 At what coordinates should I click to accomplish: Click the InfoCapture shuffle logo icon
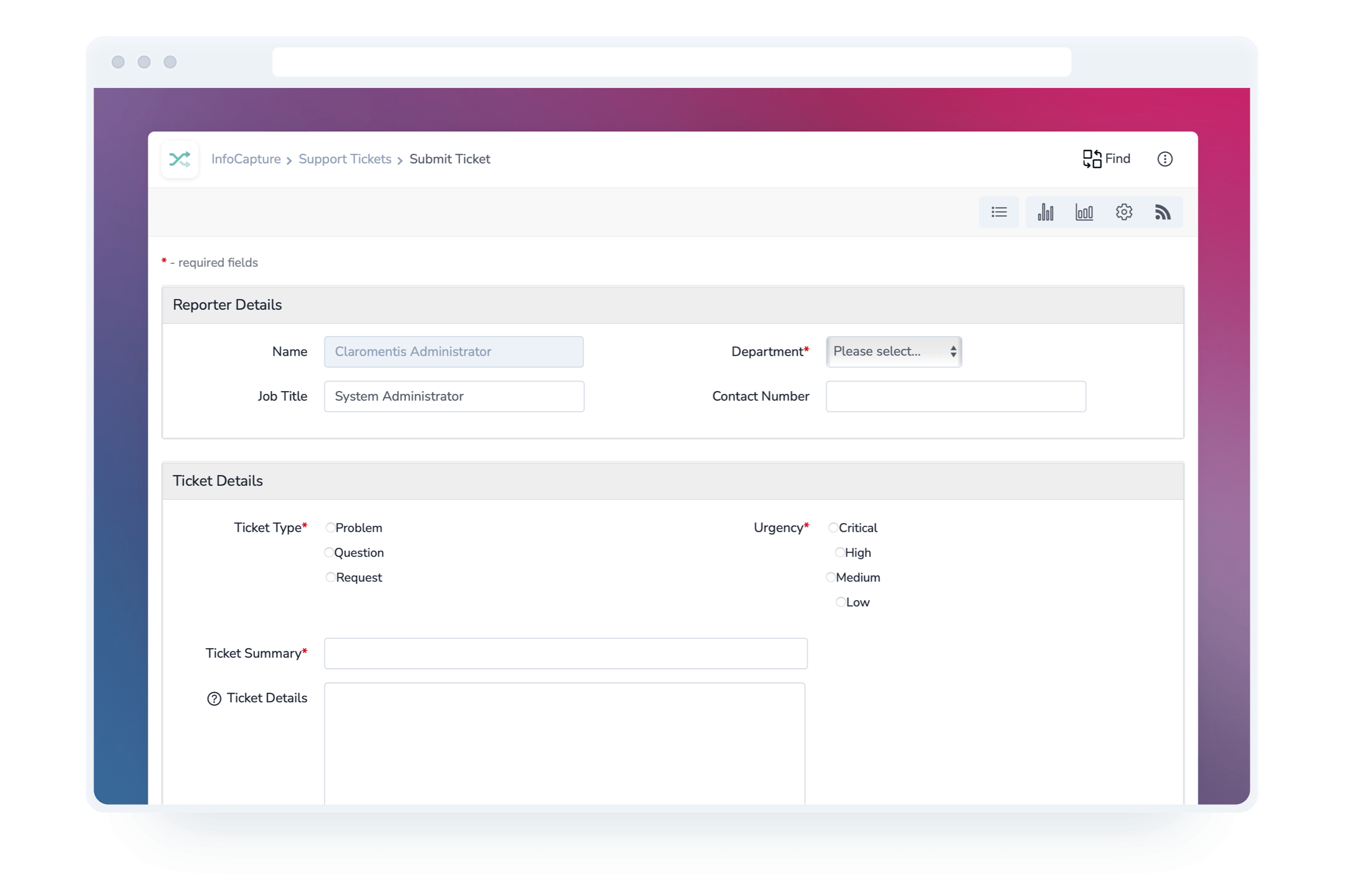[179, 159]
